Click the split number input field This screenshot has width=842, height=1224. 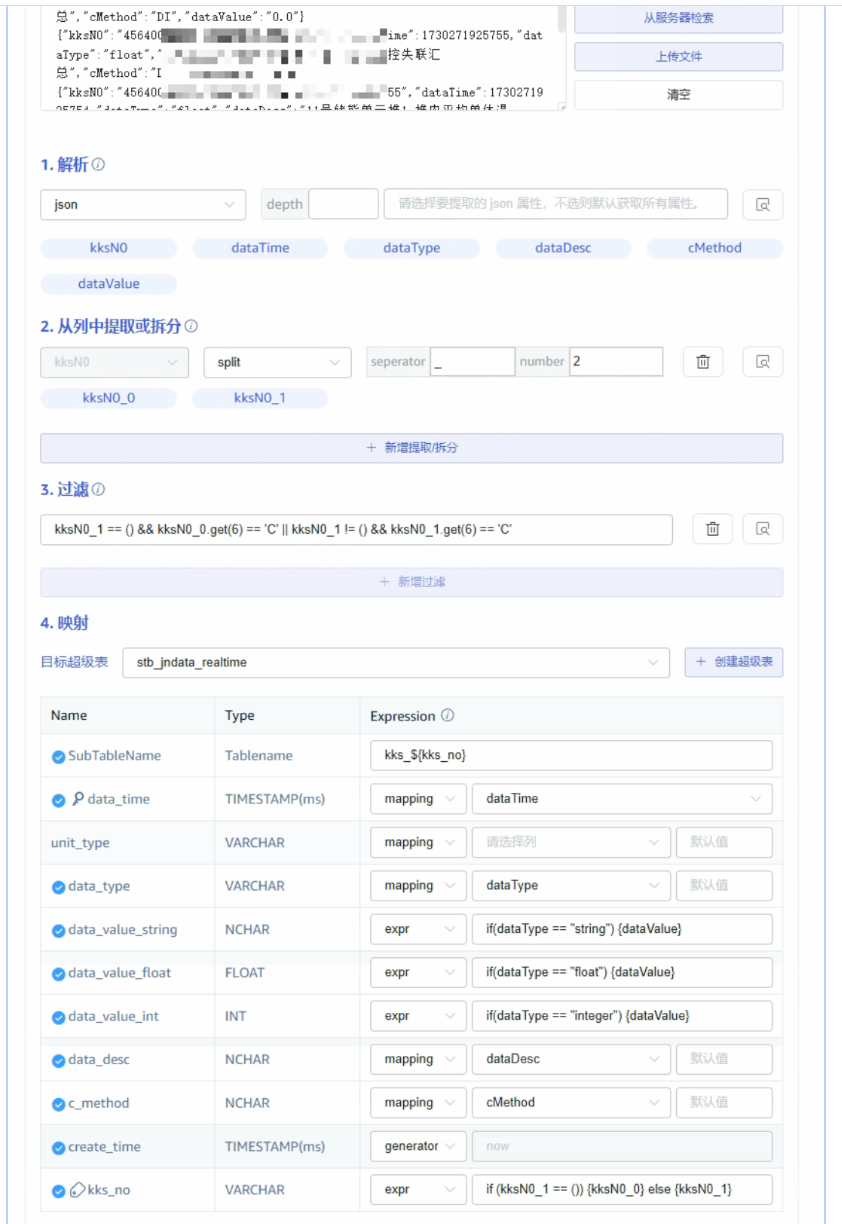tap(616, 362)
